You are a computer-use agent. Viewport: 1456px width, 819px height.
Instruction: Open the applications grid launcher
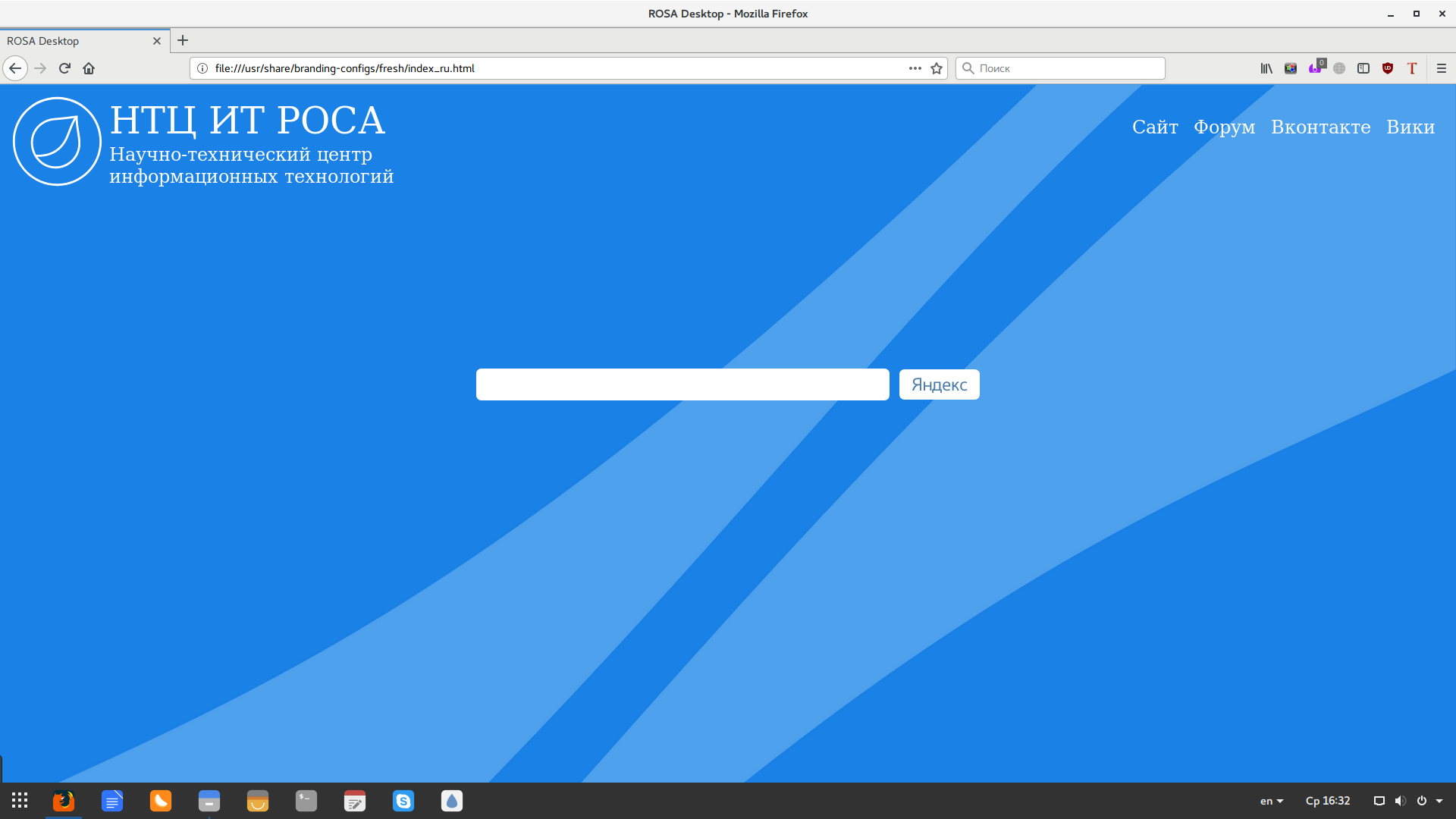[x=20, y=801]
